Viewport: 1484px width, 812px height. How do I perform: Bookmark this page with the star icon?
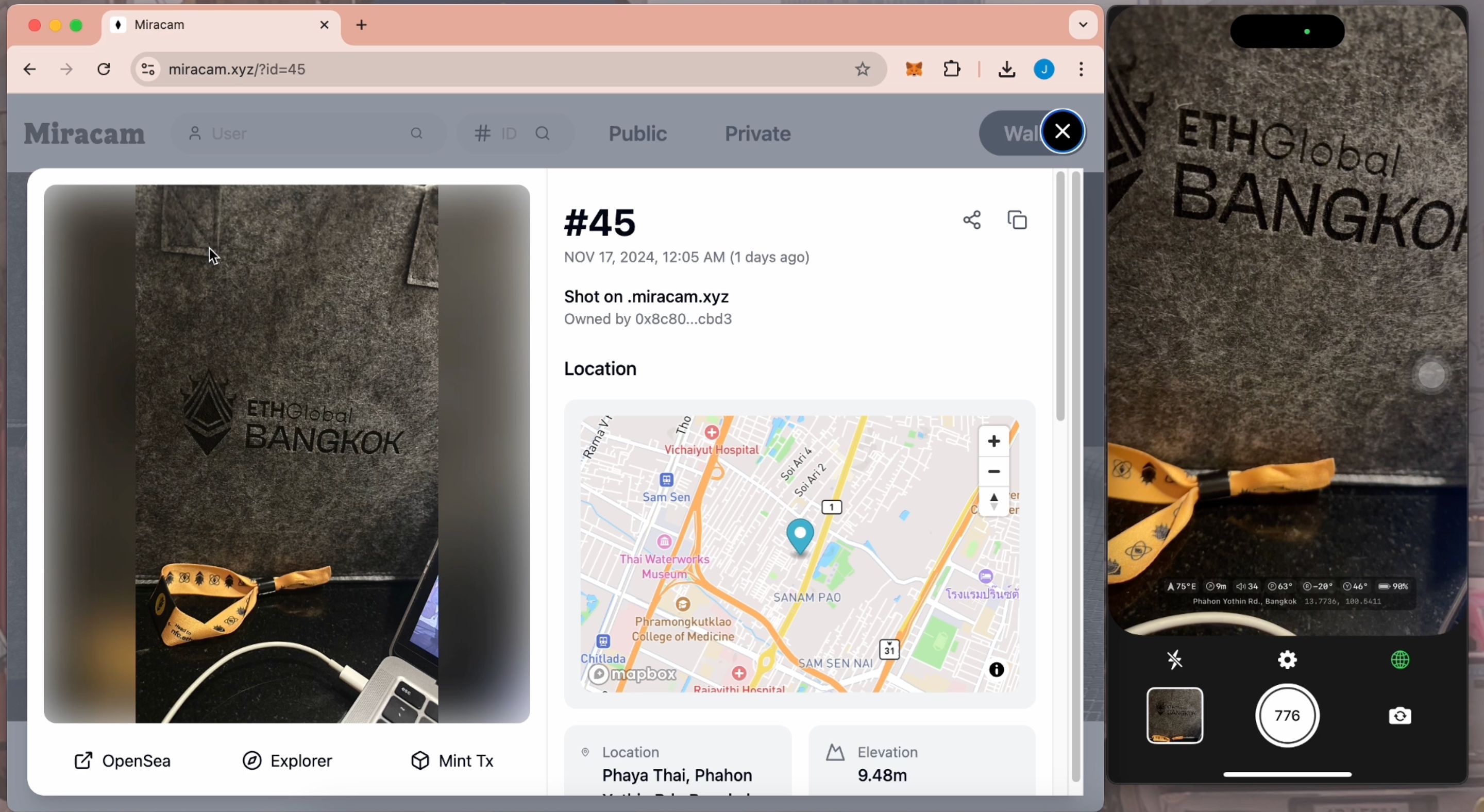point(862,70)
